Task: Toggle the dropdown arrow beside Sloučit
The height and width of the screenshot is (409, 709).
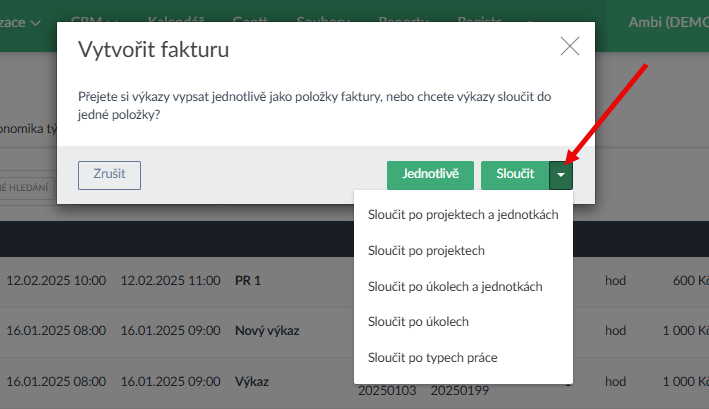Action: [x=562, y=174]
